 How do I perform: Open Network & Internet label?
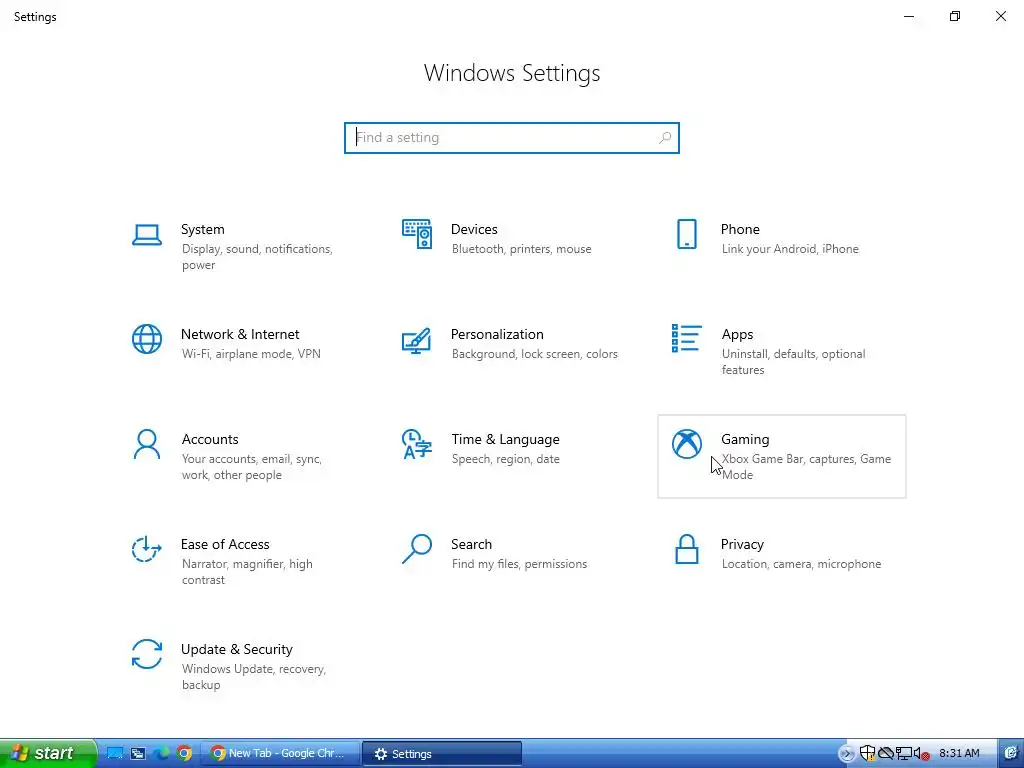pos(240,334)
